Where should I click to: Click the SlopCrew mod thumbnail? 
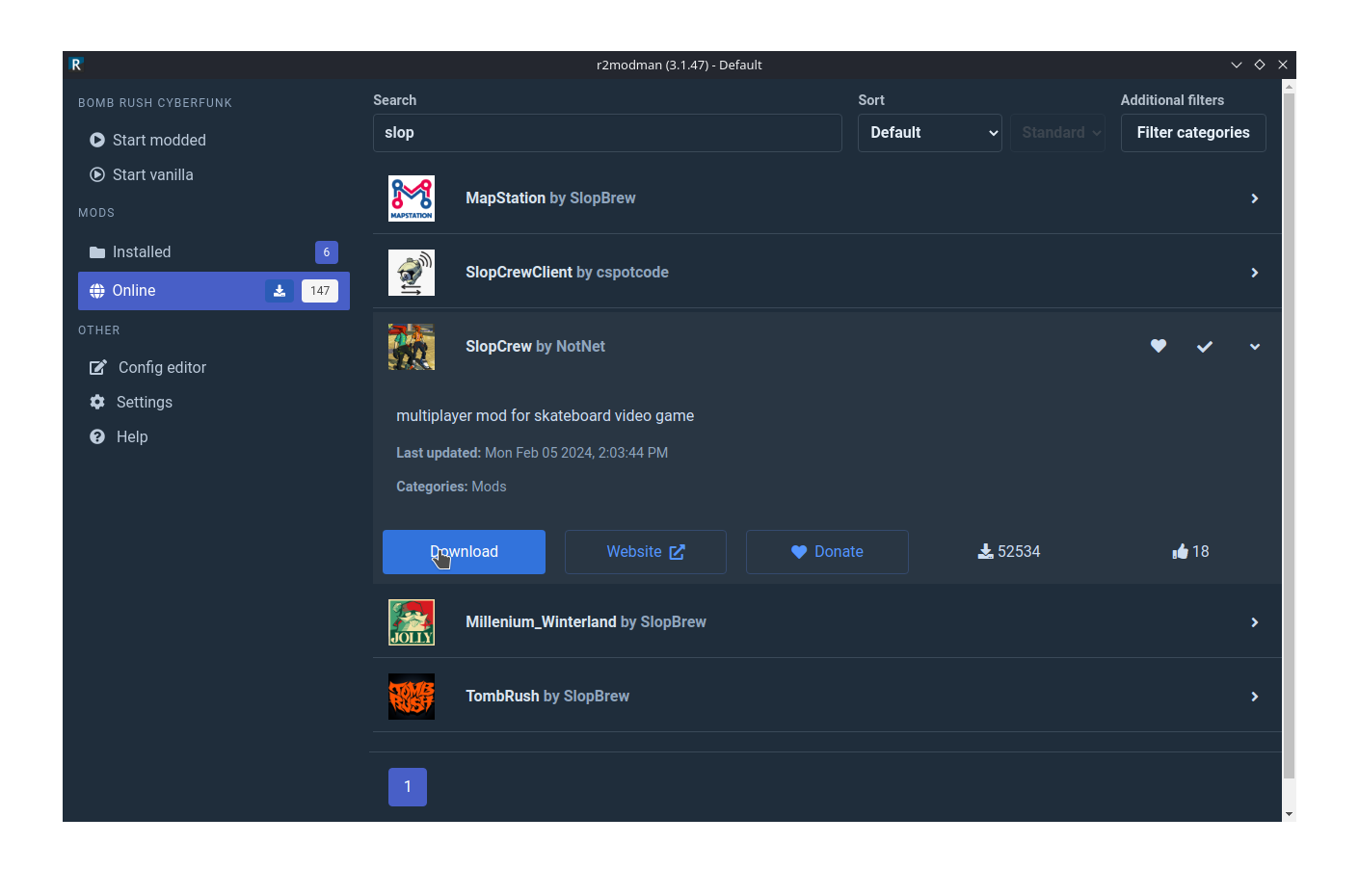[412, 347]
